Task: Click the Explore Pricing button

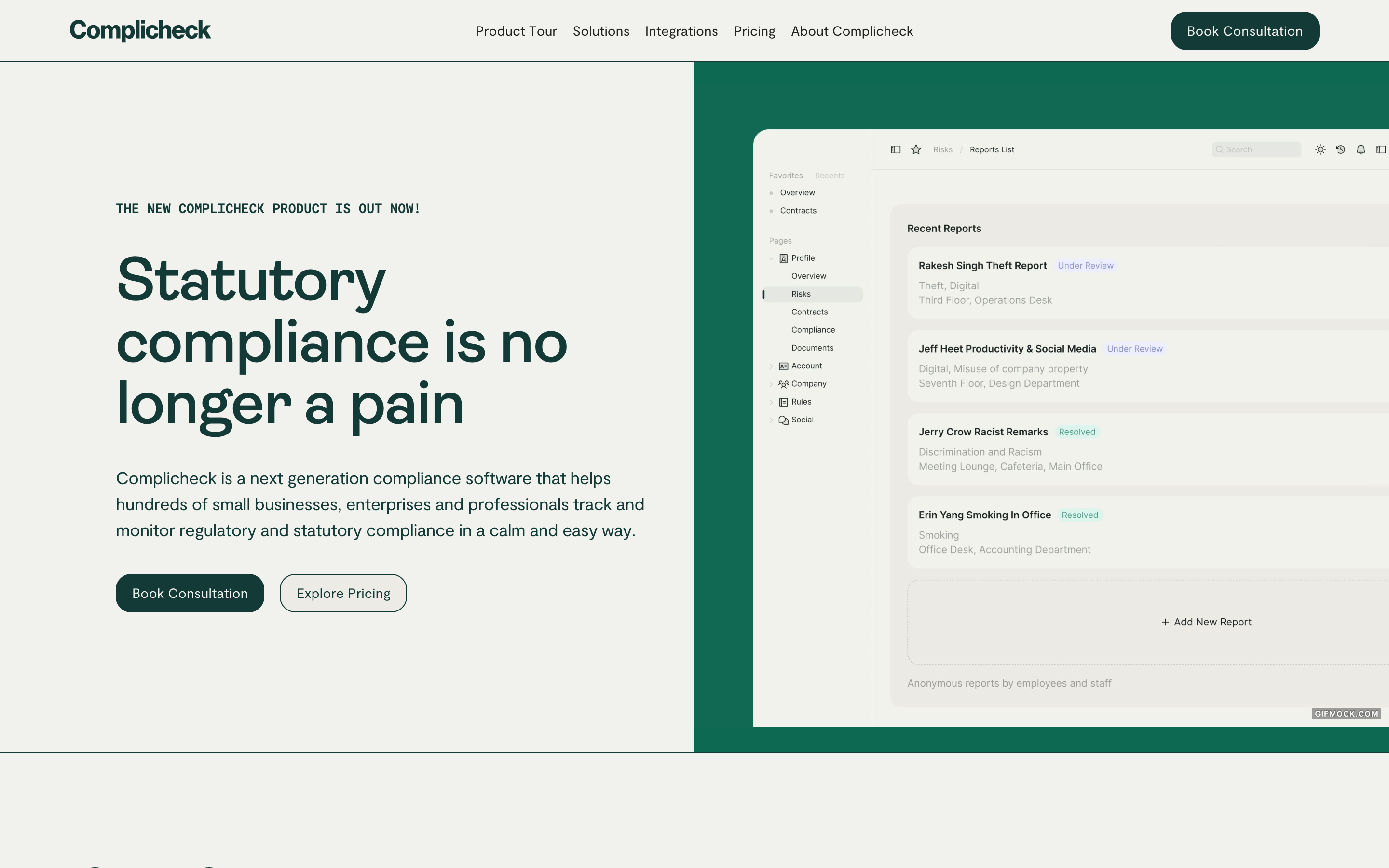Action: click(x=343, y=593)
